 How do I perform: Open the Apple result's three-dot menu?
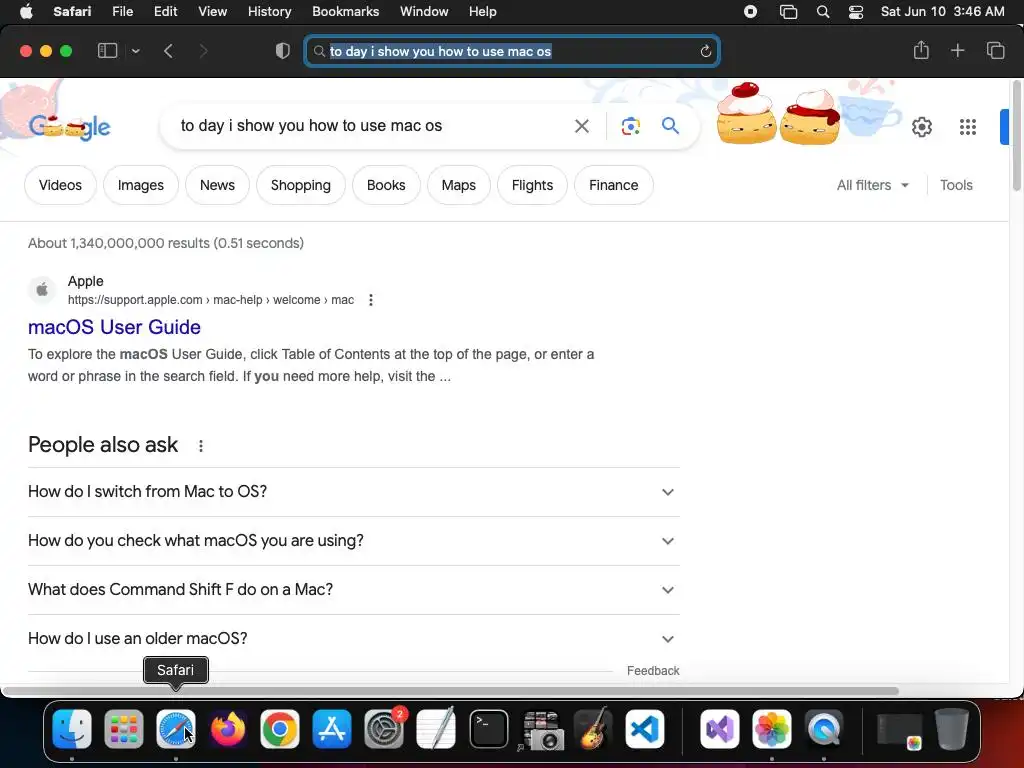coord(371,300)
